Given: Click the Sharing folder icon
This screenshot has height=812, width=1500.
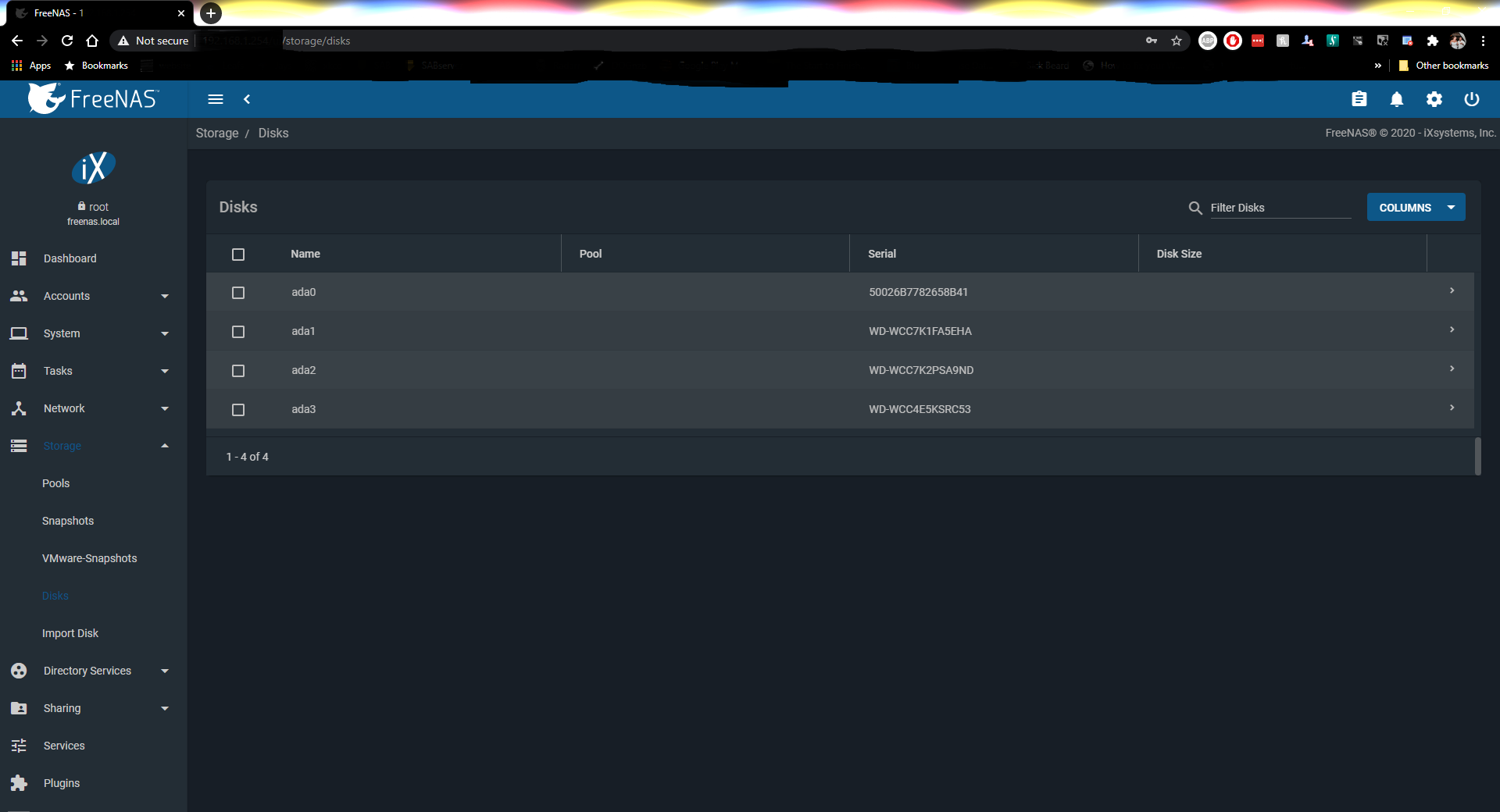Looking at the screenshot, I should coord(19,708).
